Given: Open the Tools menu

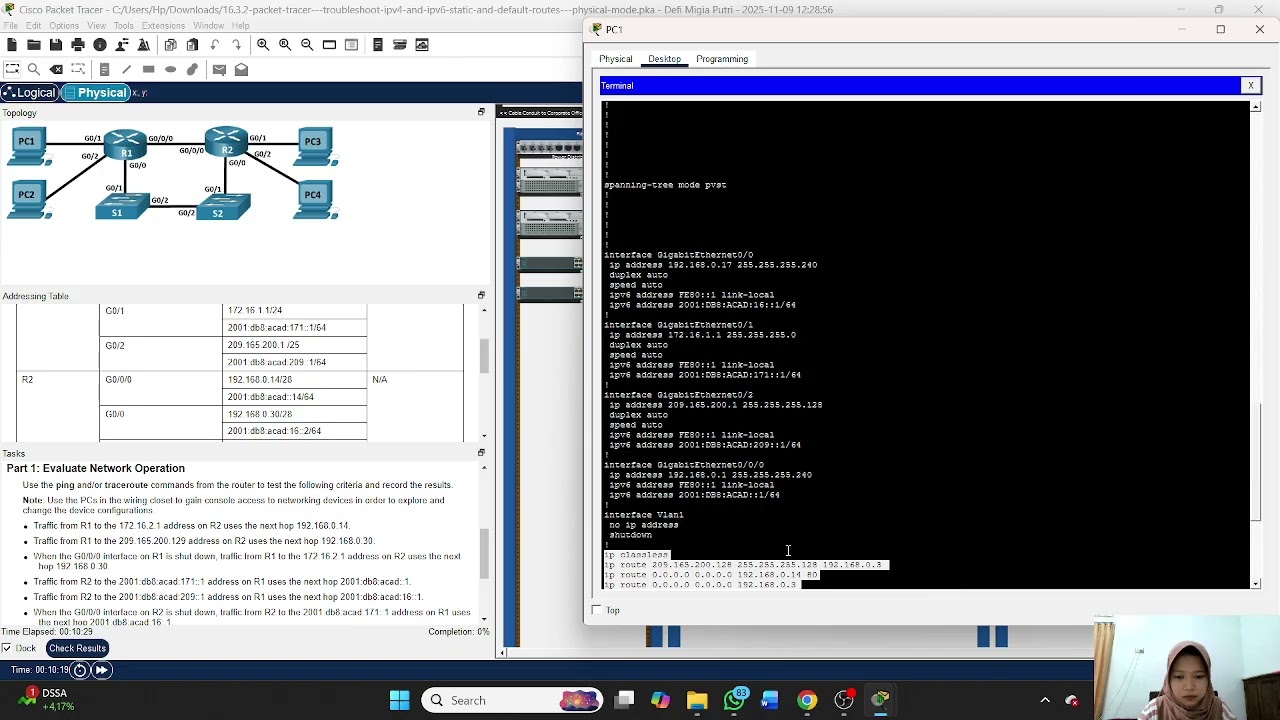Looking at the screenshot, I should click(124, 25).
